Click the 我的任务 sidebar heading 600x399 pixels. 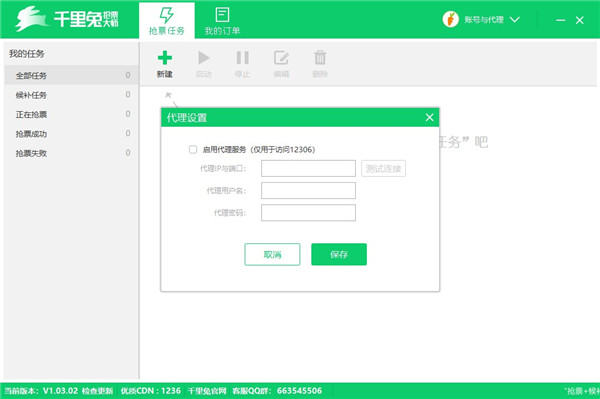pyautogui.click(x=27, y=54)
